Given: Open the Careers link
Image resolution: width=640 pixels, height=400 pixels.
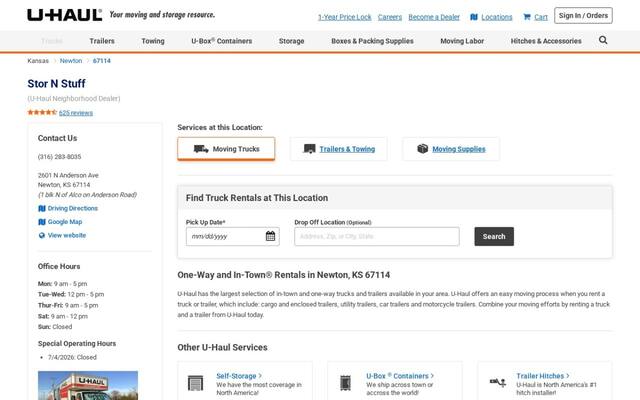Looking at the screenshot, I should [x=390, y=17].
